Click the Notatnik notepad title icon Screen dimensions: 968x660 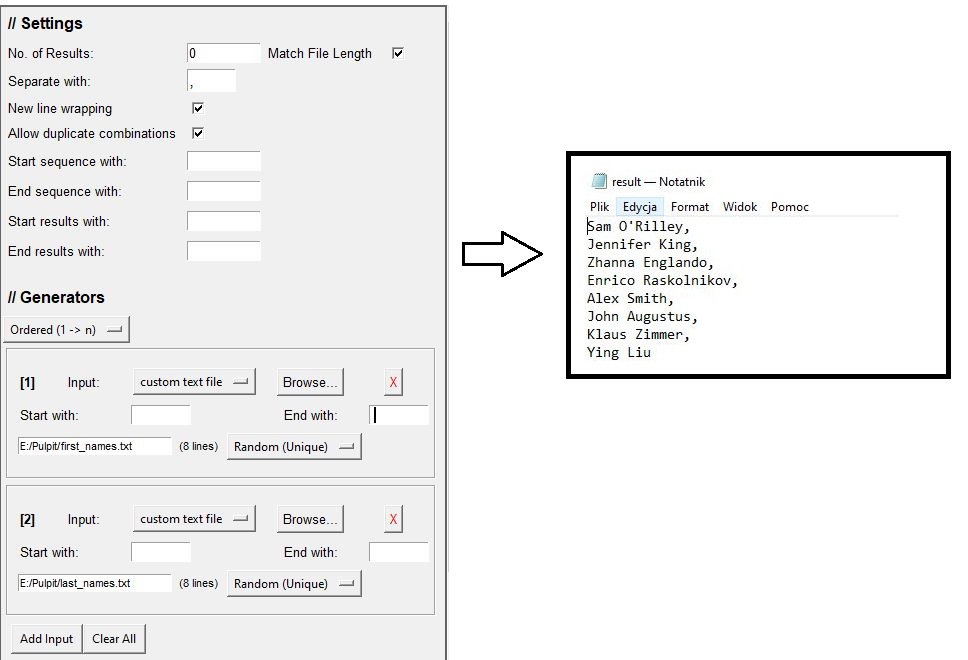[599, 181]
